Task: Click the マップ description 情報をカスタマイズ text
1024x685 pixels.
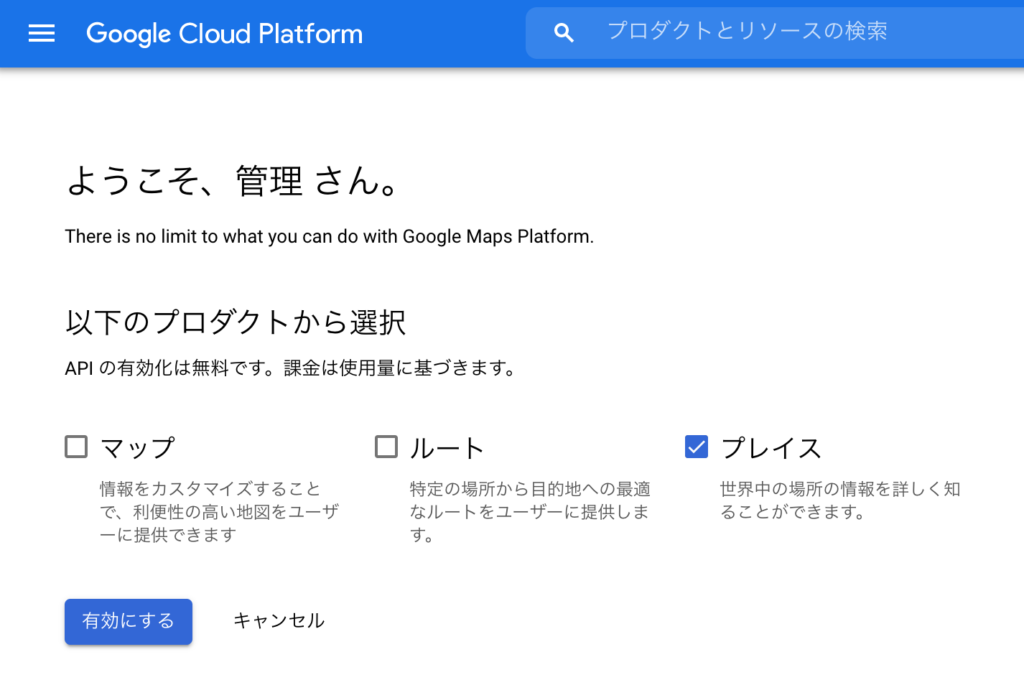Action: [x=219, y=512]
